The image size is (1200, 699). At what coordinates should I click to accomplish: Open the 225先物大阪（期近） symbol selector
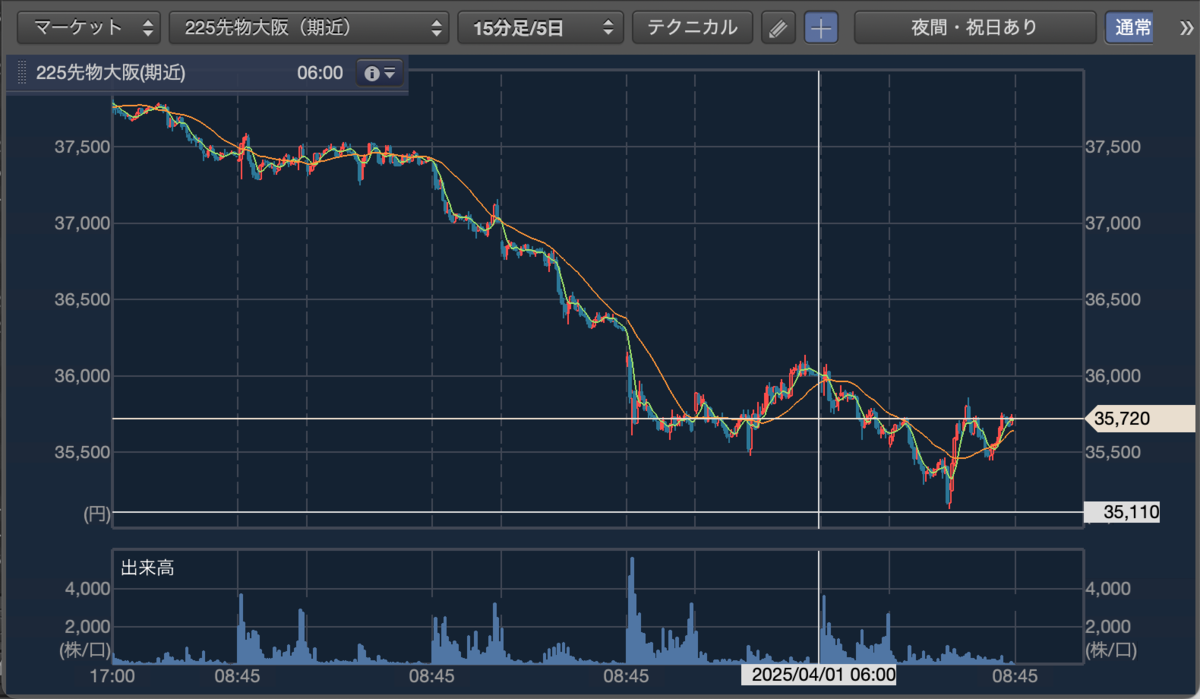tap(309, 27)
